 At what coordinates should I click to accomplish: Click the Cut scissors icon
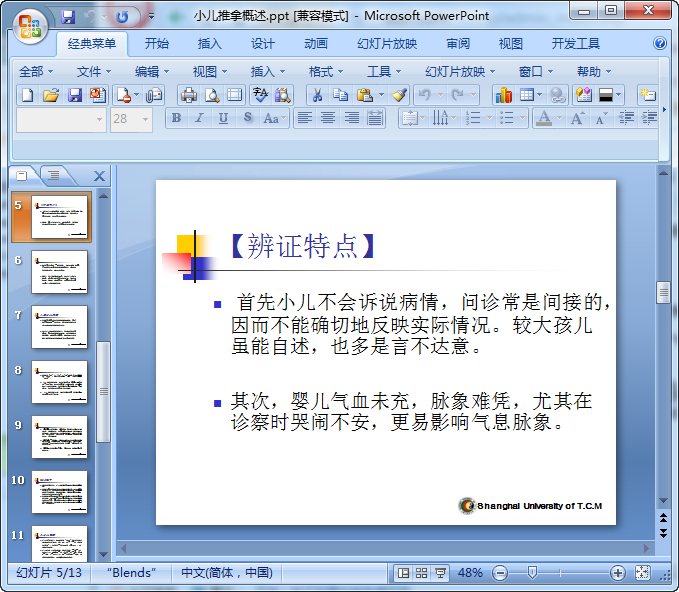[316, 95]
